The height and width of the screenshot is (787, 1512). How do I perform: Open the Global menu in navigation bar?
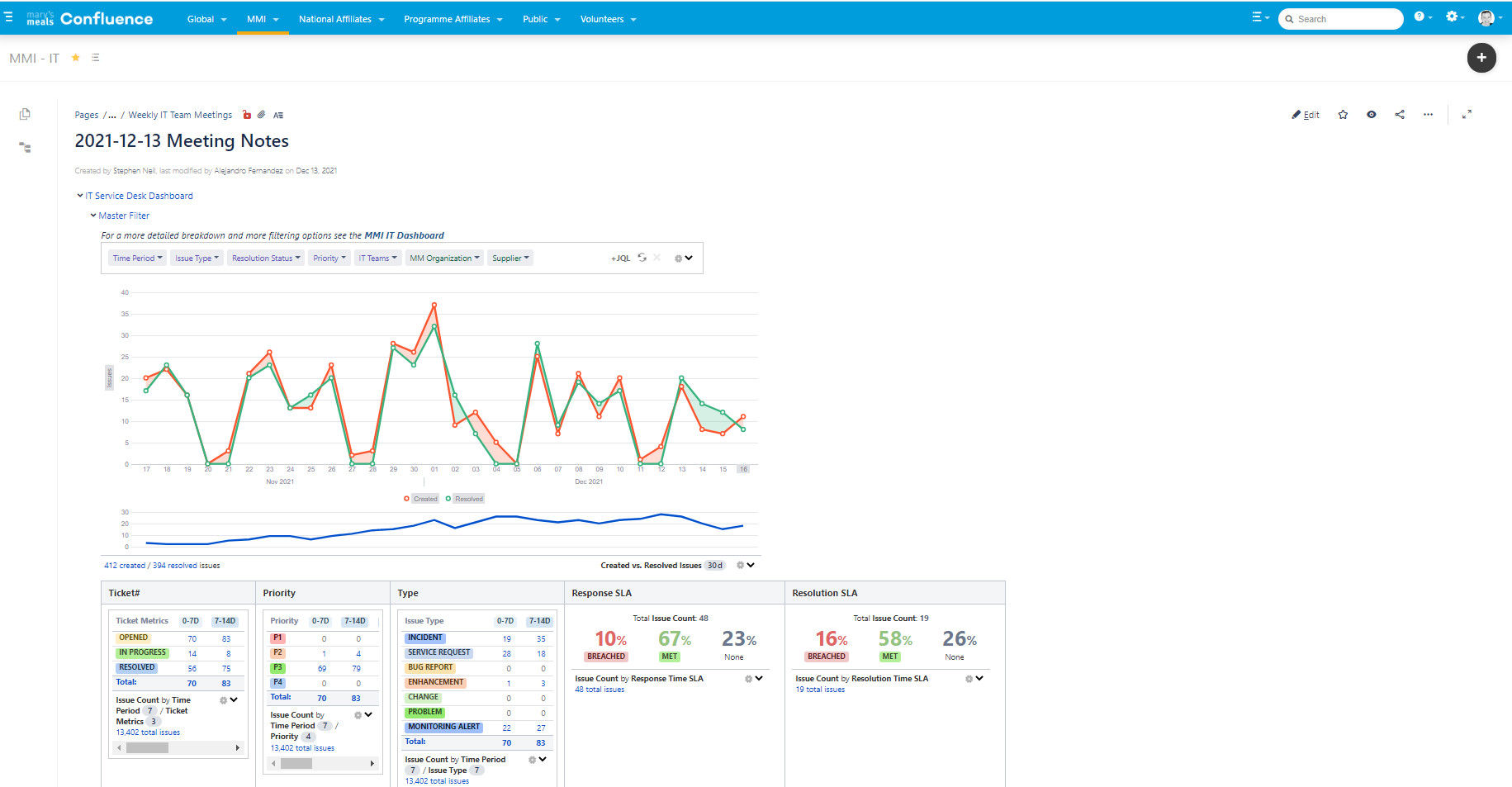(x=206, y=19)
